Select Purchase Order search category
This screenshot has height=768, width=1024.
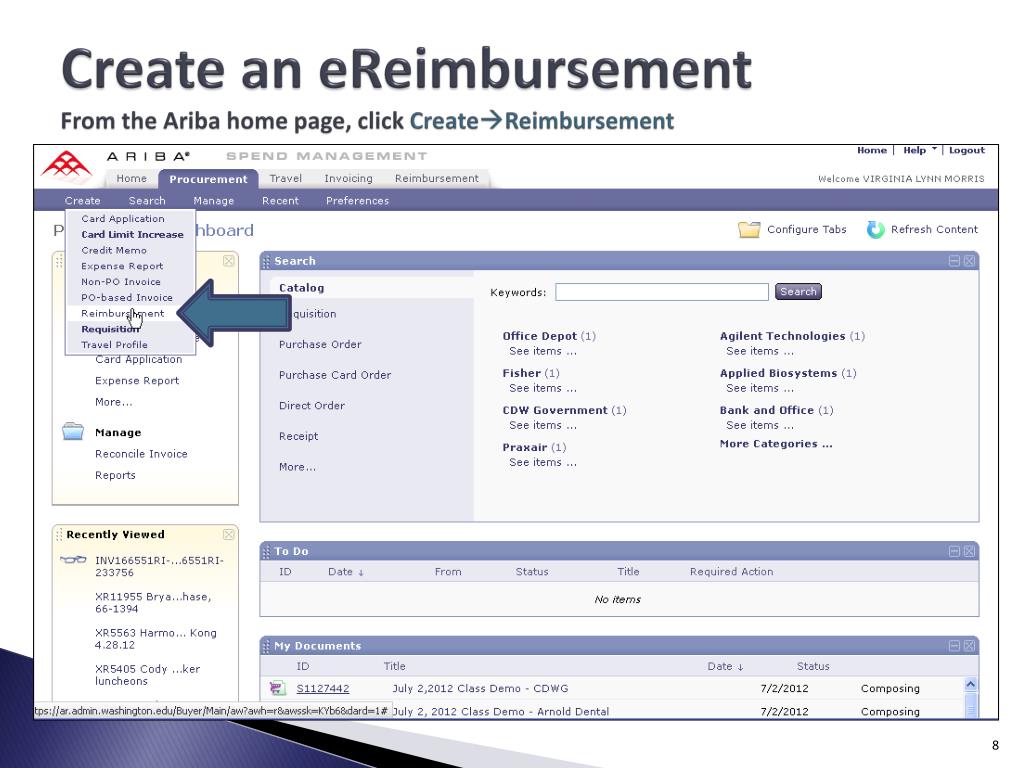pyautogui.click(x=320, y=344)
